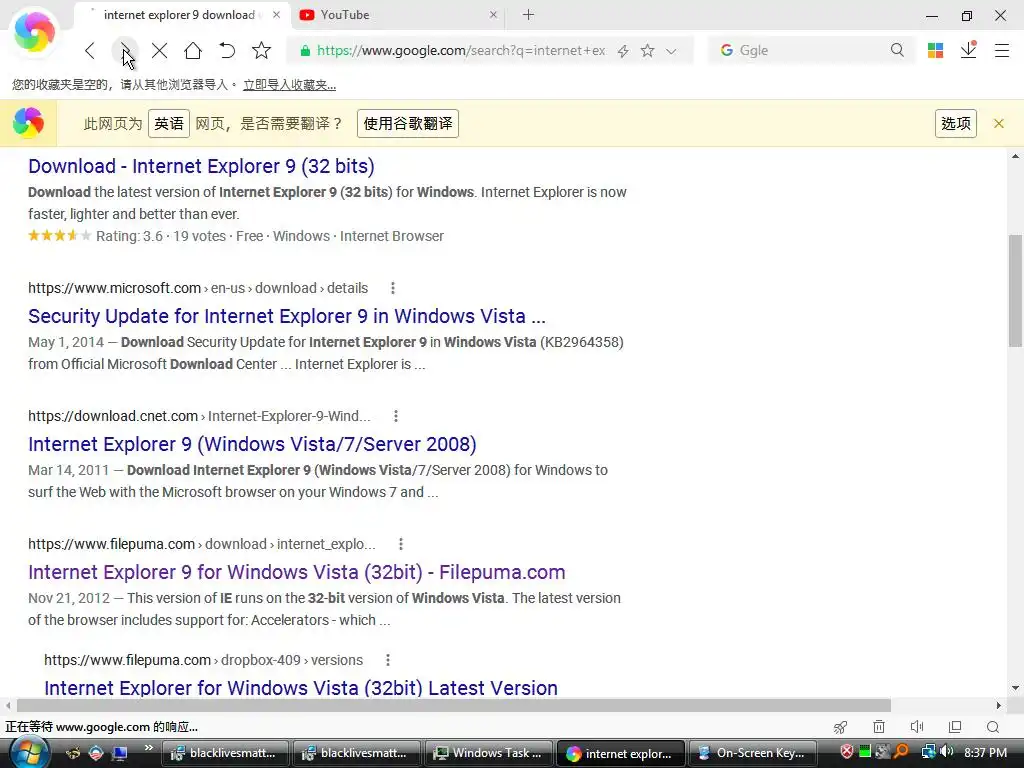Click the search box magnifier icon
1024x768 pixels.
pyautogui.click(x=897, y=50)
